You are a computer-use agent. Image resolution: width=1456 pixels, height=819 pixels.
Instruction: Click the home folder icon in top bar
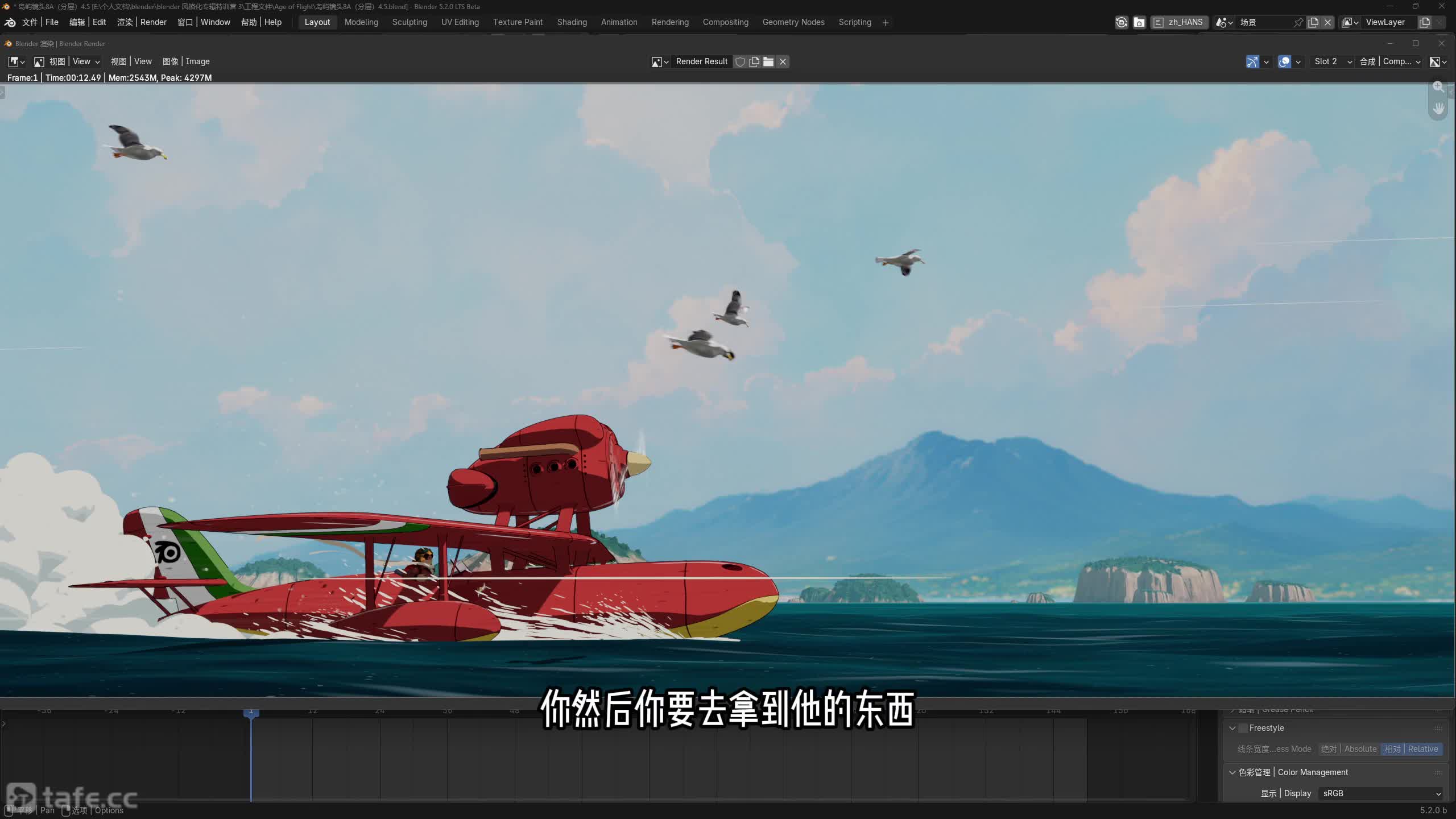click(1139, 22)
